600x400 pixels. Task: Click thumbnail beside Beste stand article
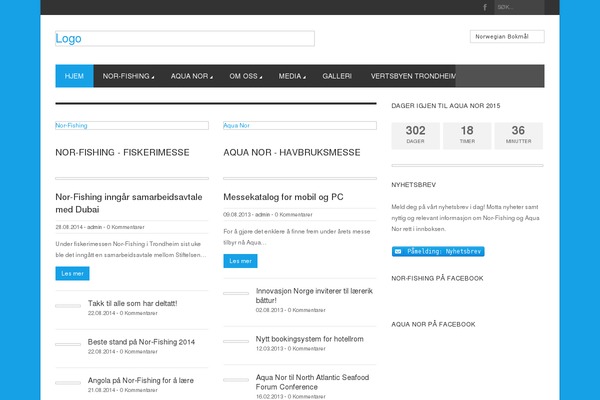pyautogui.click(x=68, y=344)
